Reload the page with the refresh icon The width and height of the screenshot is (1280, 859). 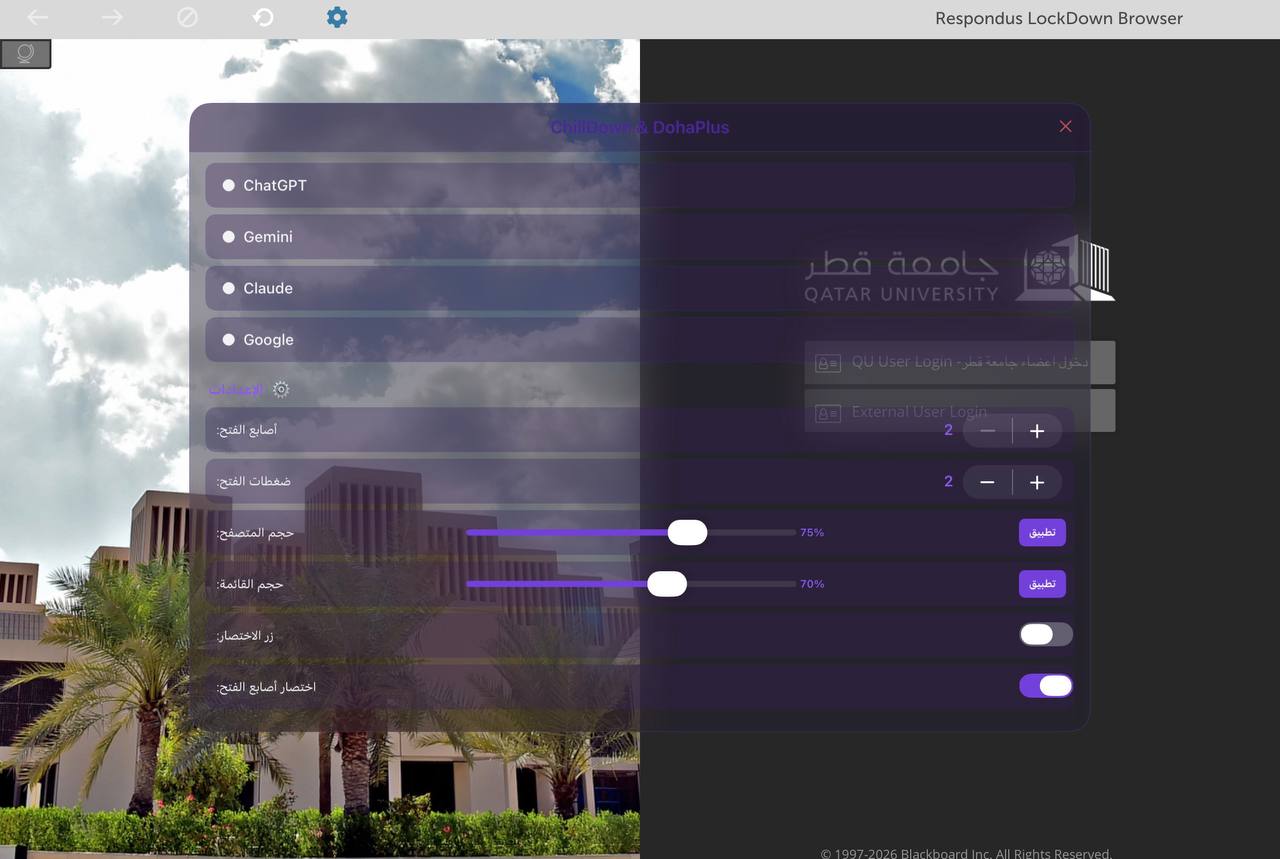tap(263, 17)
